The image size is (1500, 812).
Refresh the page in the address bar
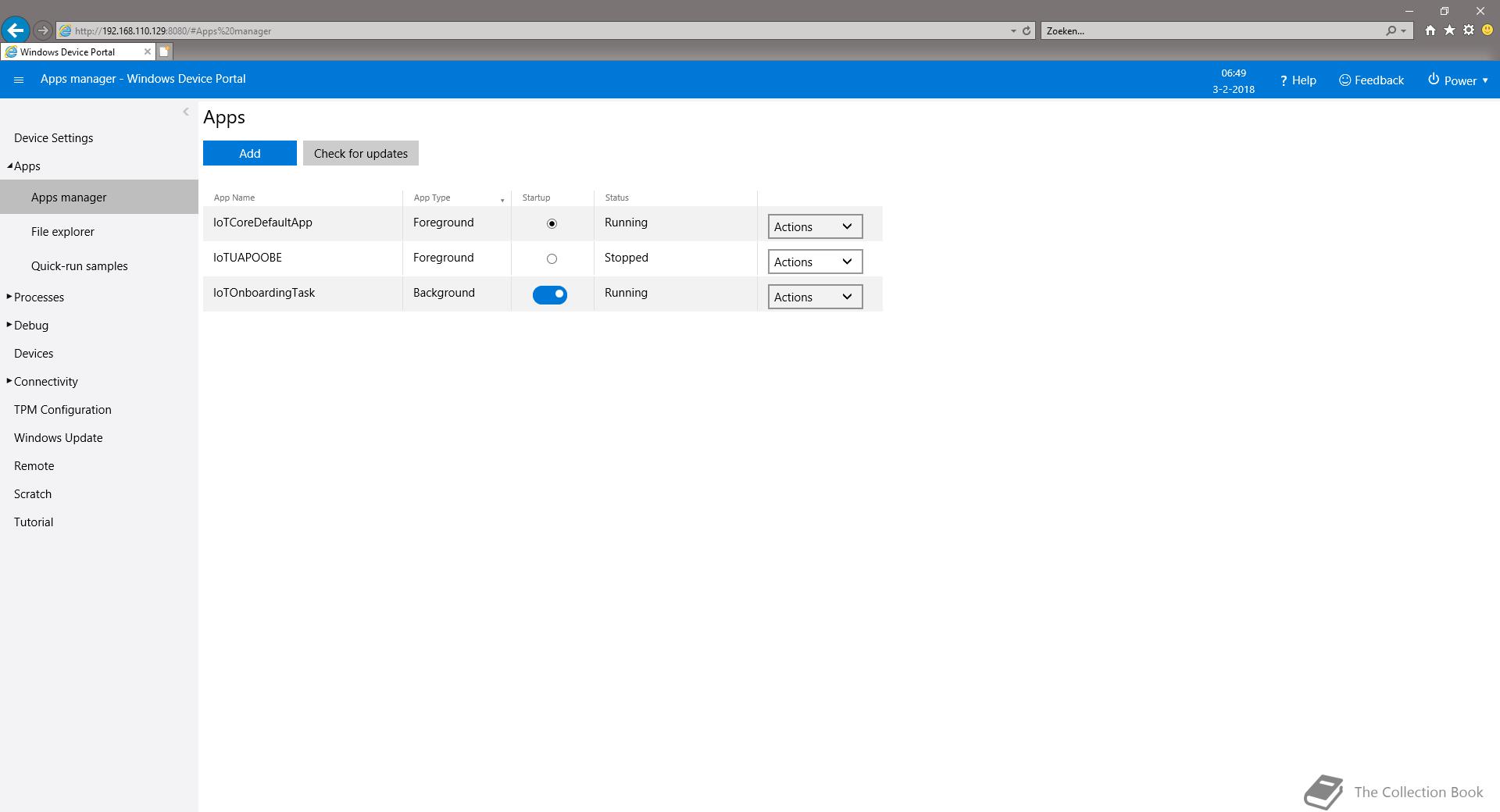click(1027, 31)
